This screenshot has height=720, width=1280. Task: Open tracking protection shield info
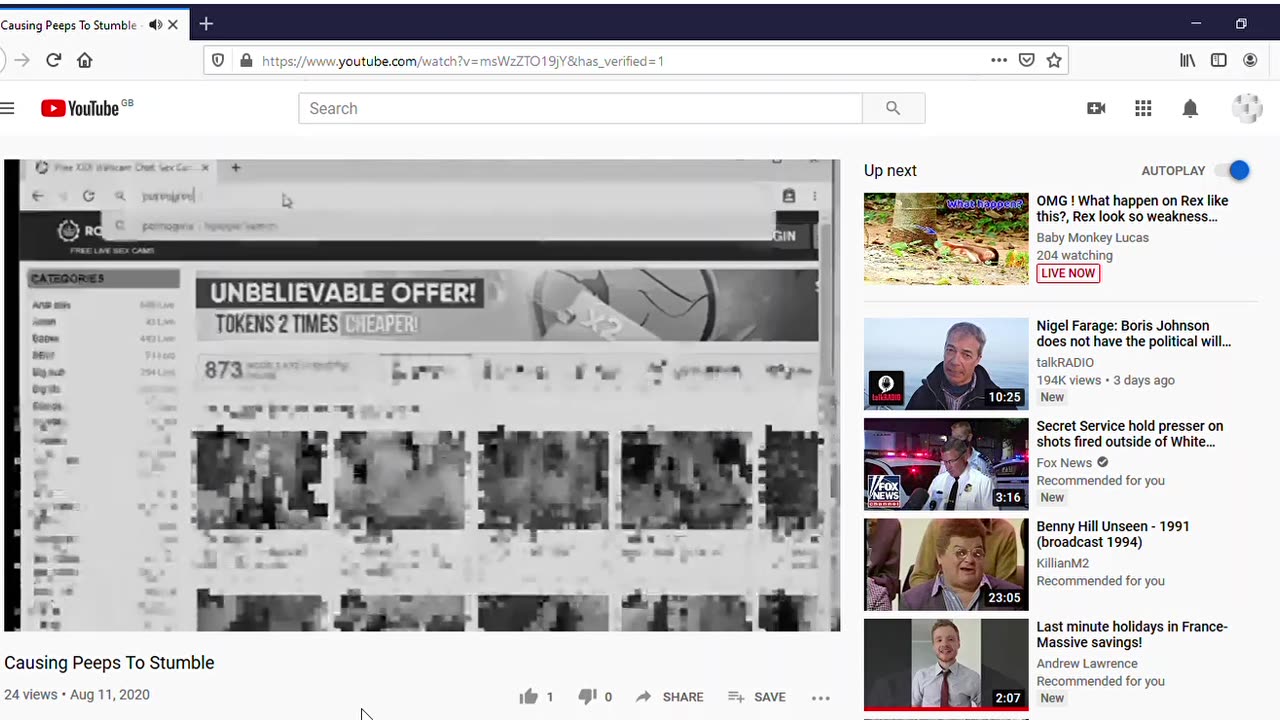(218, 61)
